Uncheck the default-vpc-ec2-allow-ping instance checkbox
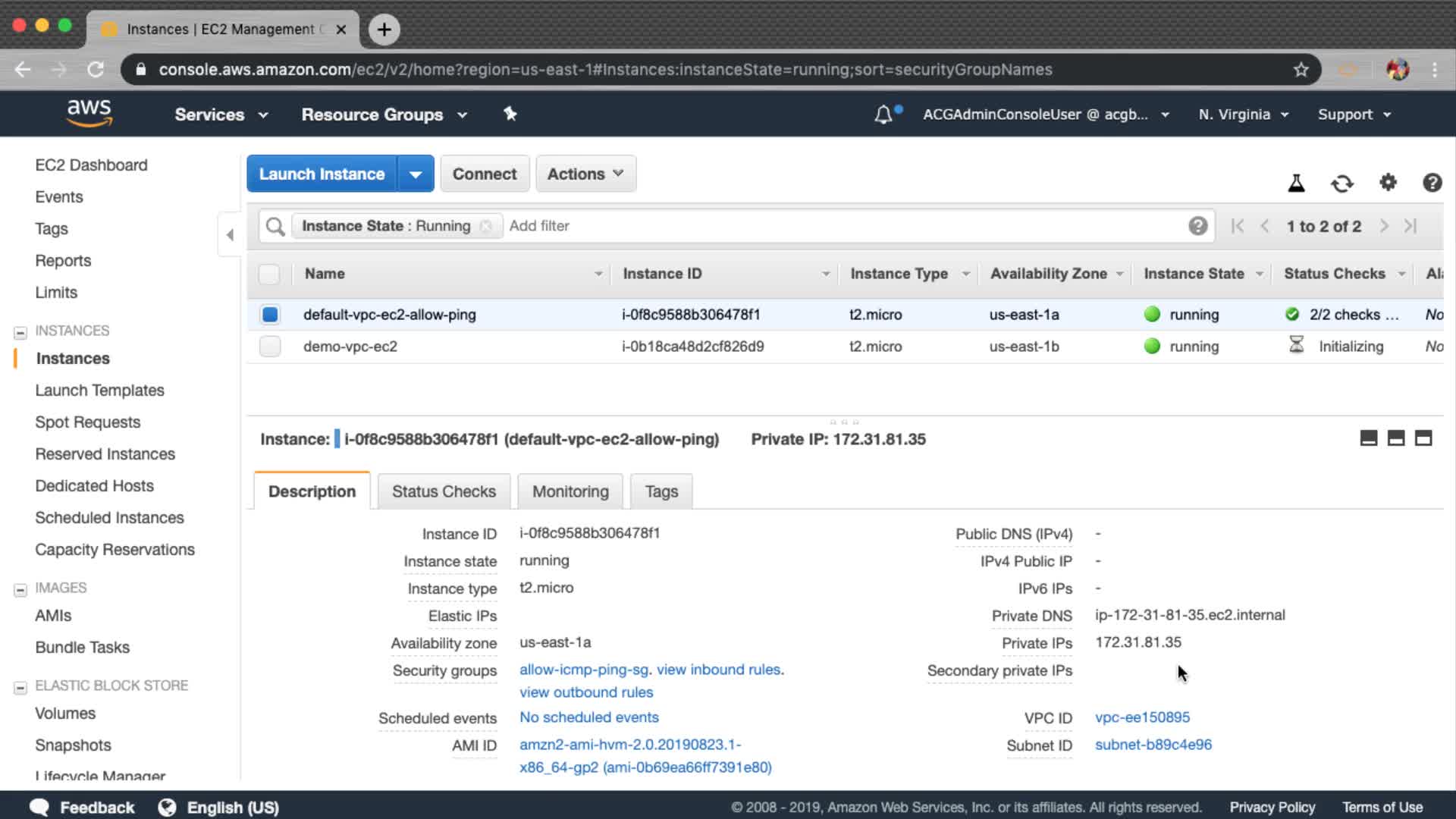This screenshot has width=1456, height=819. click(x=270, y=315)
